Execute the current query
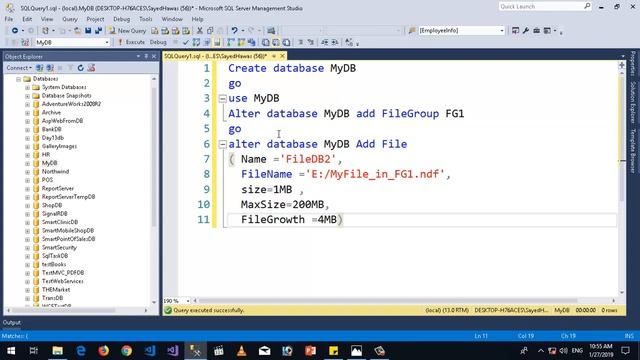Screen dimensions: 640x360 (131, 42)
